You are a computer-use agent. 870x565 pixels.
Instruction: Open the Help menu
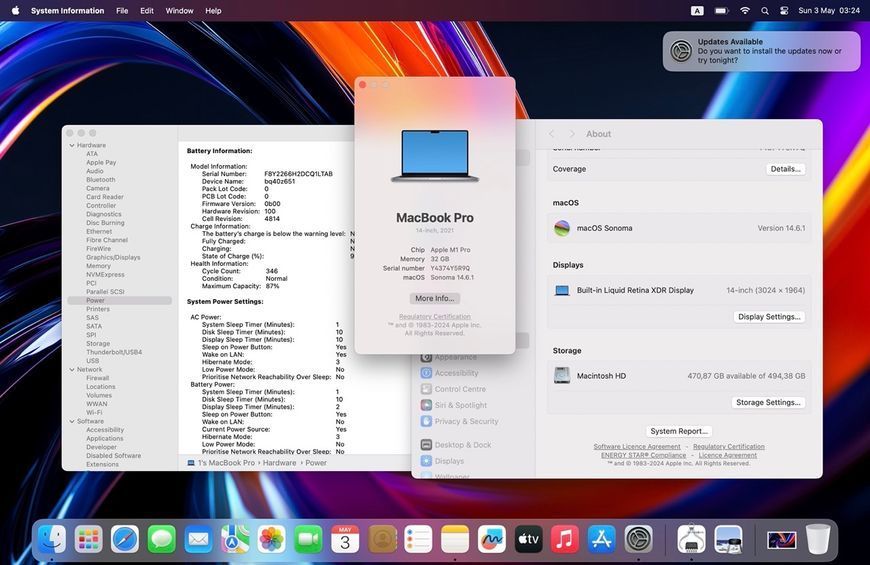[x=213, y=11]
